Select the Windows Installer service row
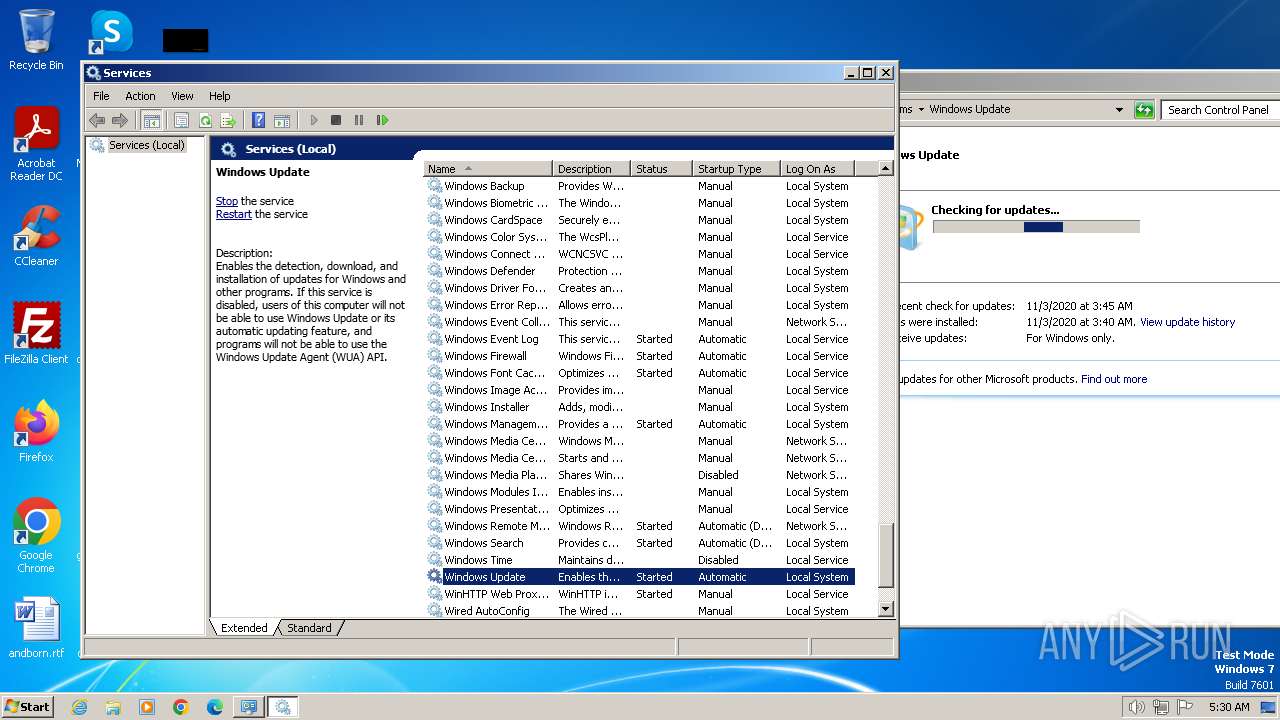Image resolution: width=1280 pixels, height=720 pixels. click(640, 407)
